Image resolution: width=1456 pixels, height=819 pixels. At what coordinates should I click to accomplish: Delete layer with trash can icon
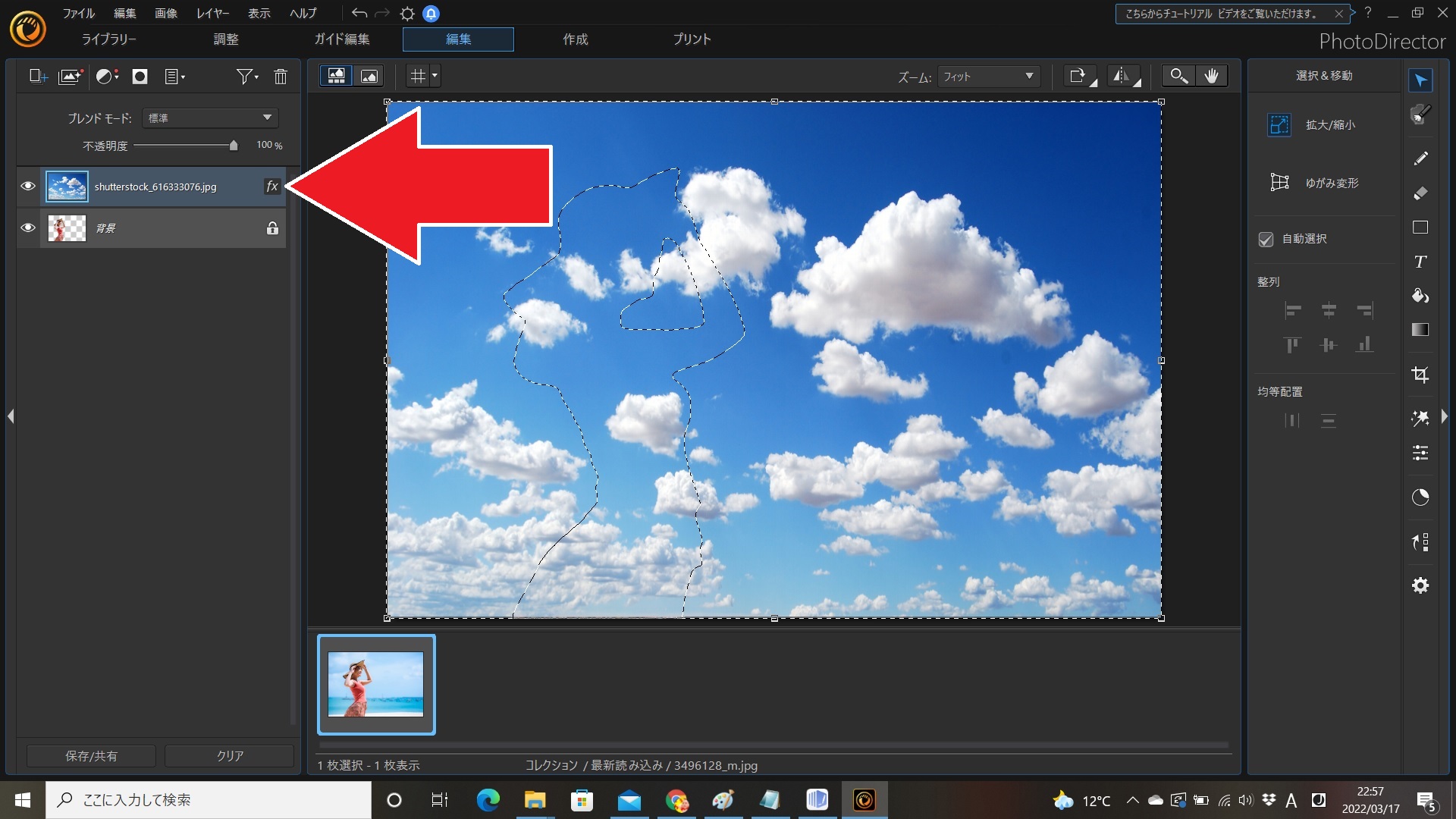pos(281,77)
